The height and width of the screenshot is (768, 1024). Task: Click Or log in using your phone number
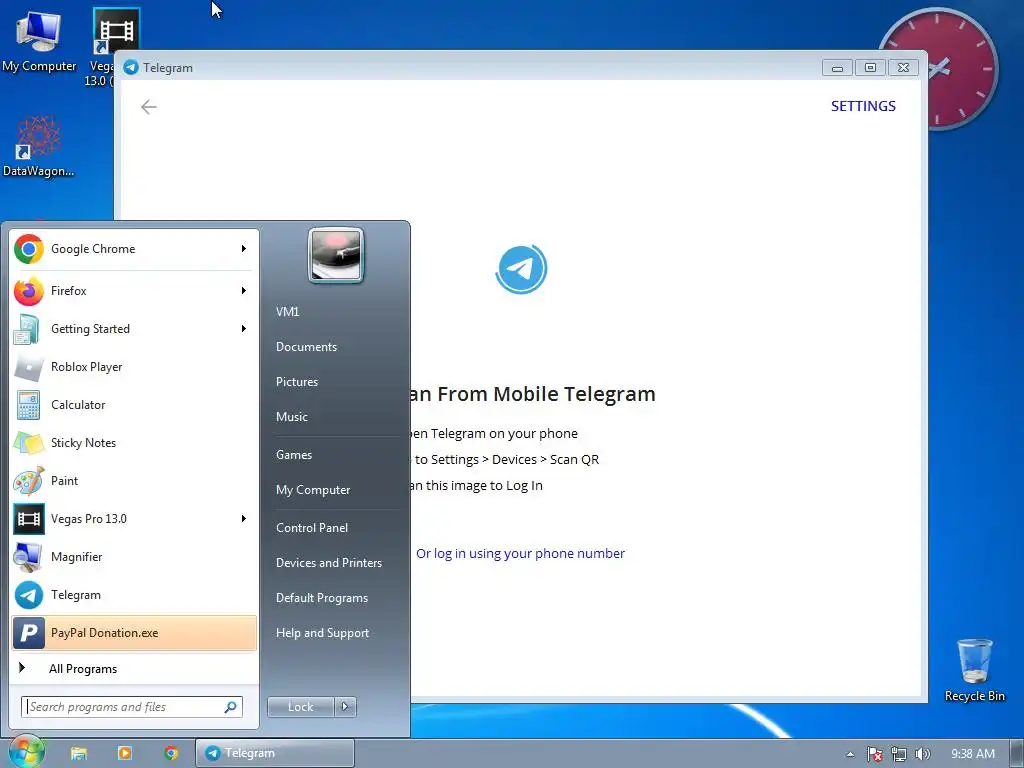[x=520, y=553]
